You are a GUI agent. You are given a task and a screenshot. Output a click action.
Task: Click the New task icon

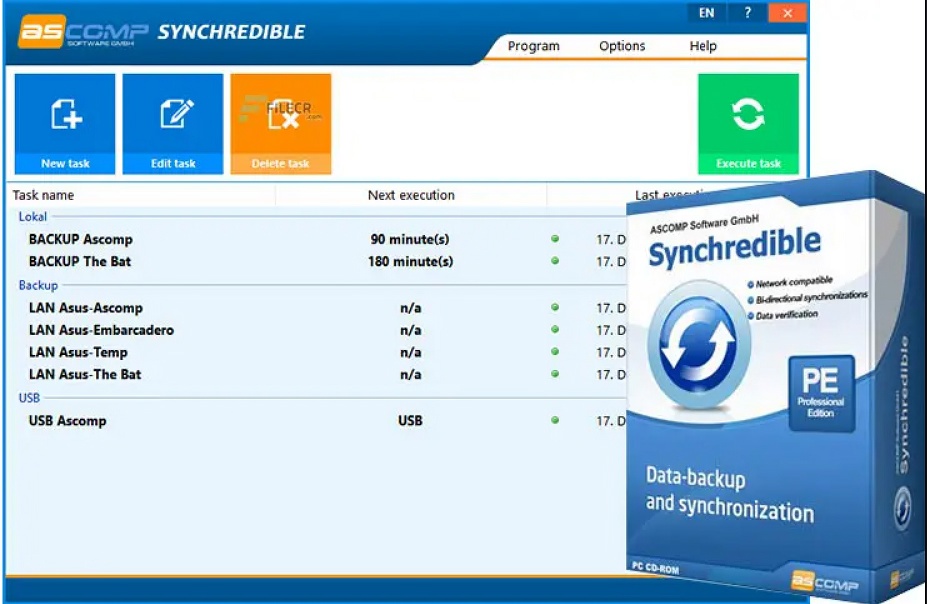pos(65,115)
